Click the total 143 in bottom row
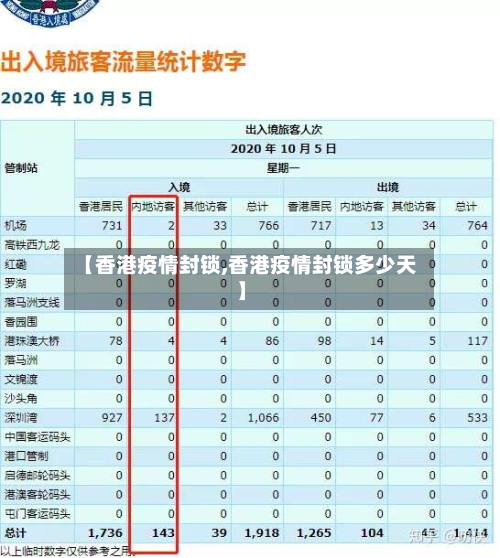The image size is (500, 558). (163, 533)
